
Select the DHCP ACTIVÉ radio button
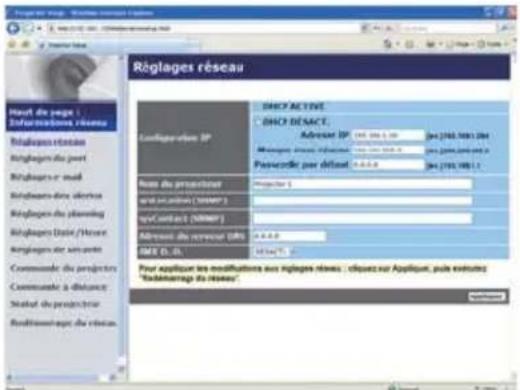point(257,107)
